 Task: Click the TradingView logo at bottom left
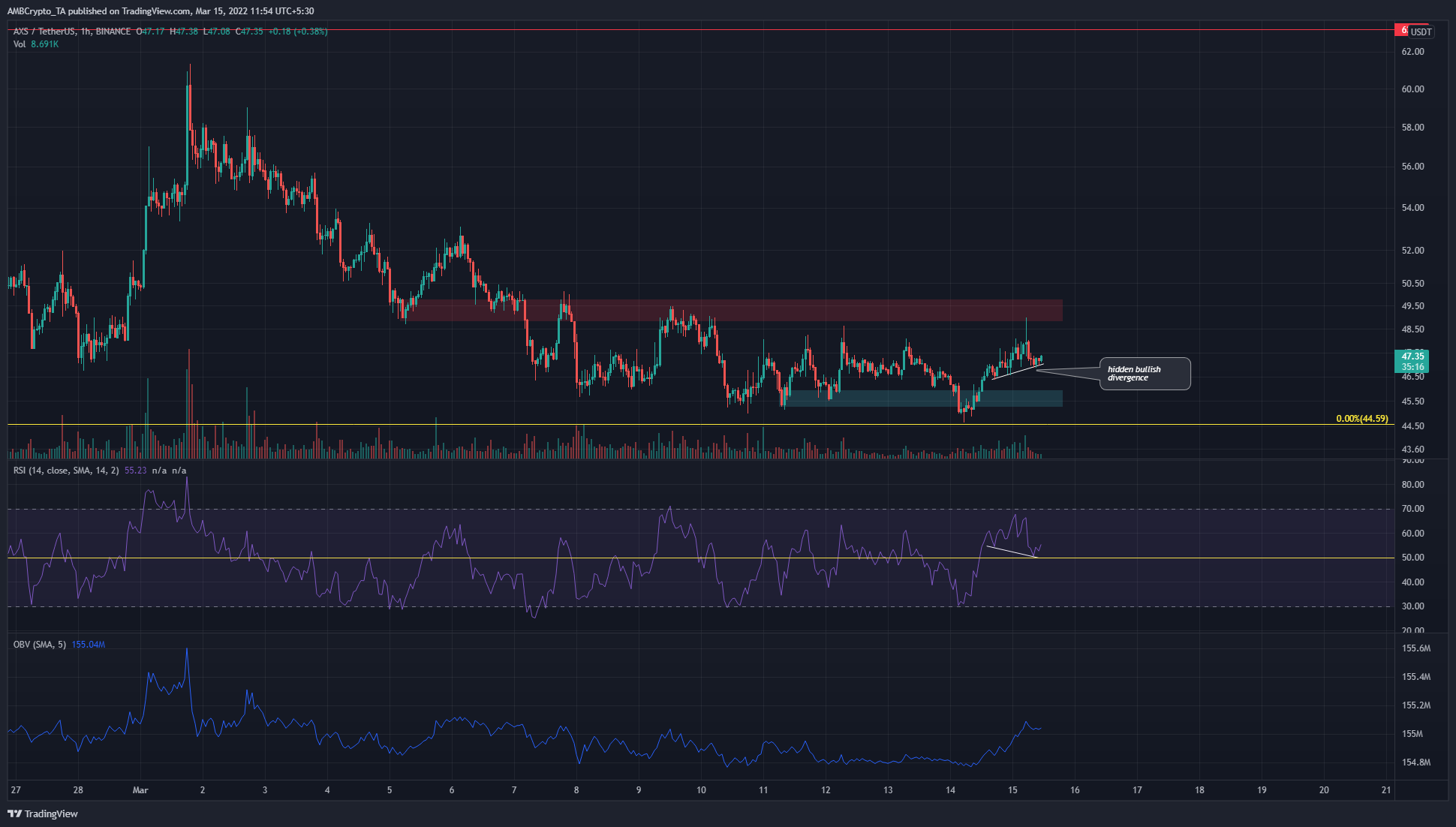(x=43, y=813)
